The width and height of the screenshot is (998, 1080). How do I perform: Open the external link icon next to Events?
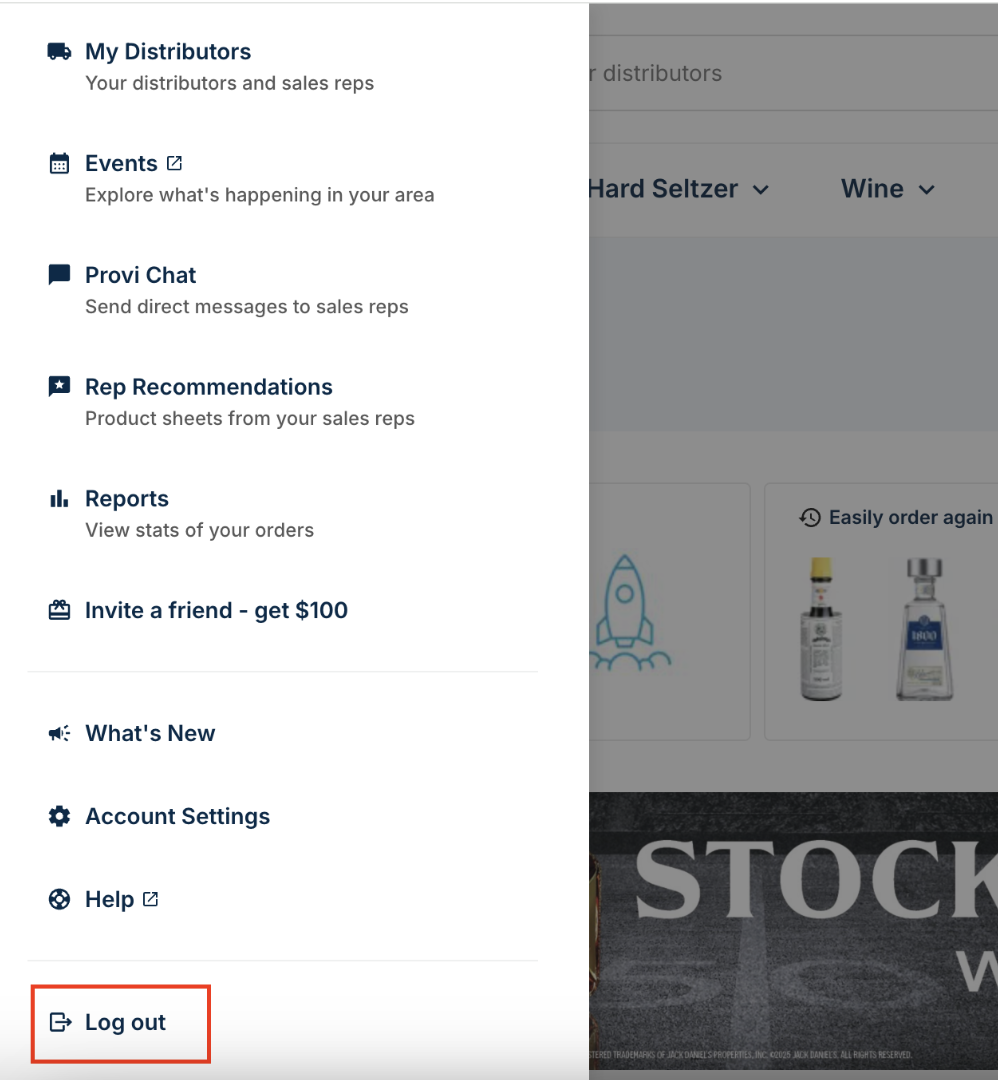[x=175, y=161]
